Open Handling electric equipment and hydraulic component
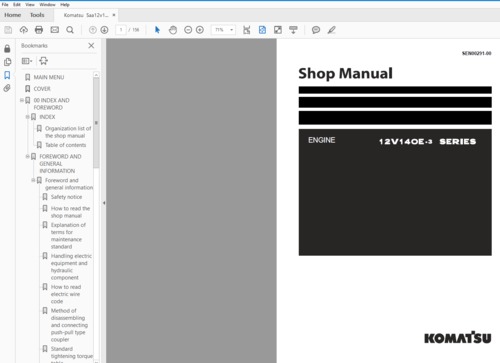 point(71,267)
